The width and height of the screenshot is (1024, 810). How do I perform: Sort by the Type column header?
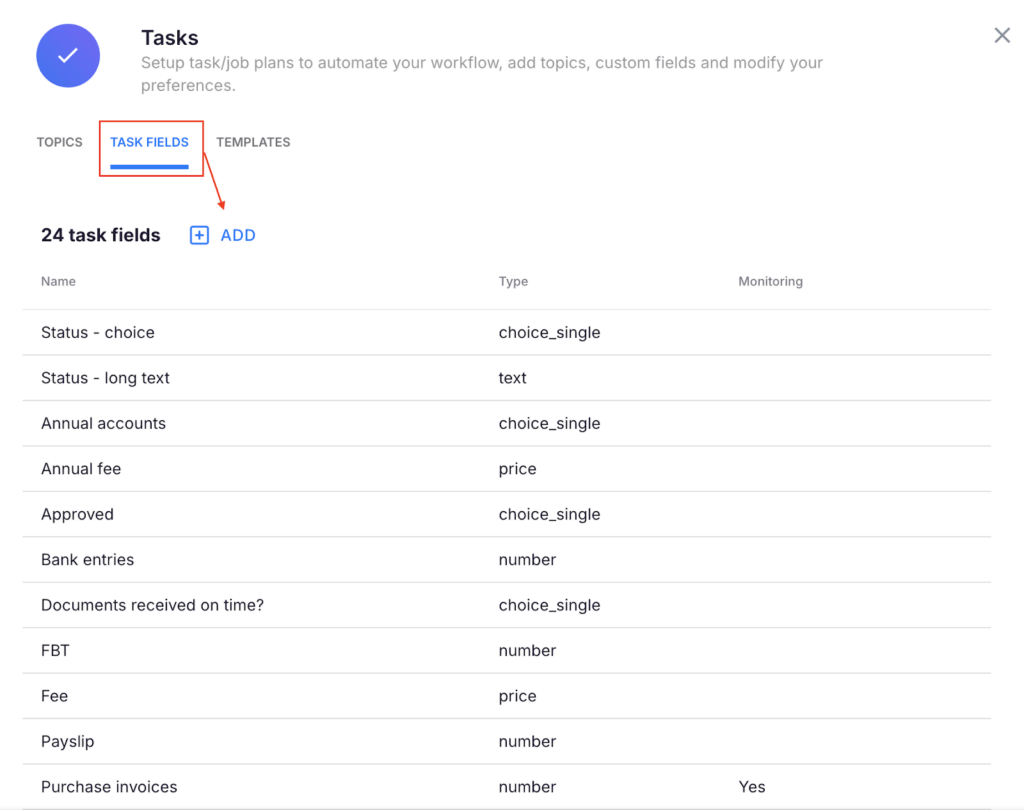pos(513,281)
